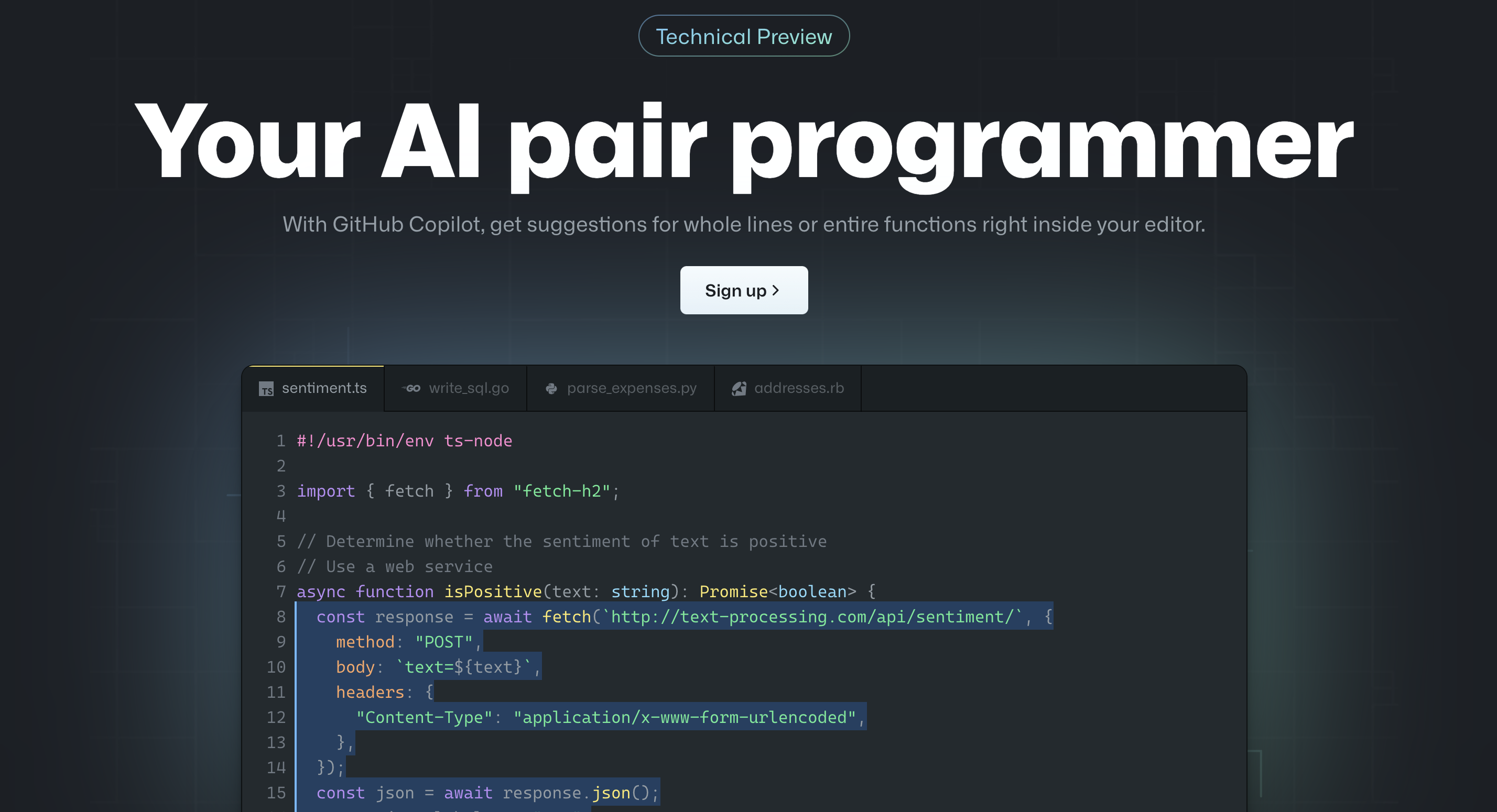Click the Go gopher icon on write_sql.go tab
The height and width of the screenshot is (812, 1497).
411,388
